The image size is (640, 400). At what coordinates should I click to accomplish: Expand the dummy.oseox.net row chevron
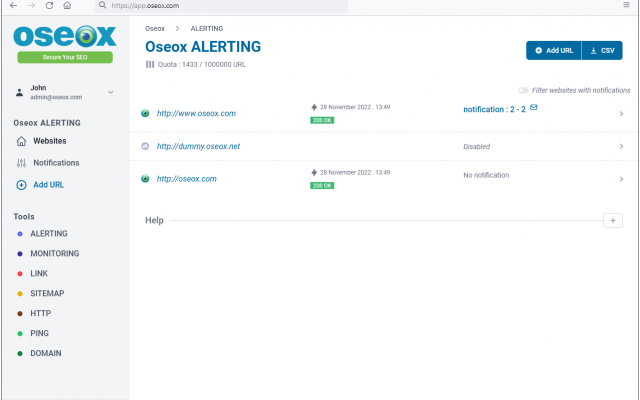point(621,146)
